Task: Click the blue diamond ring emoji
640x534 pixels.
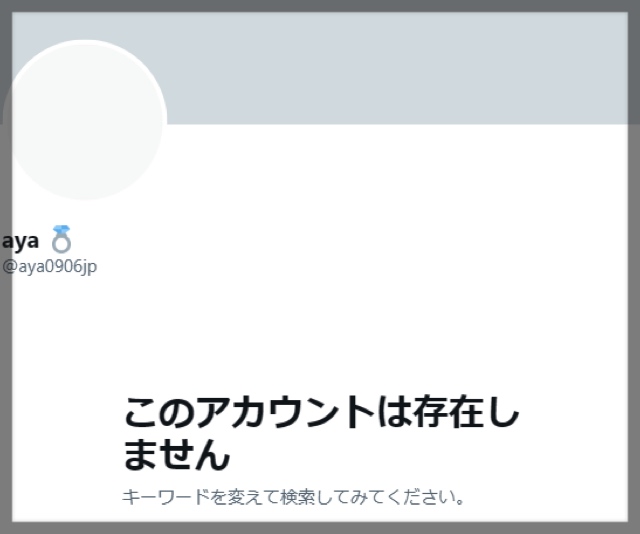Action: click(62, 239)
